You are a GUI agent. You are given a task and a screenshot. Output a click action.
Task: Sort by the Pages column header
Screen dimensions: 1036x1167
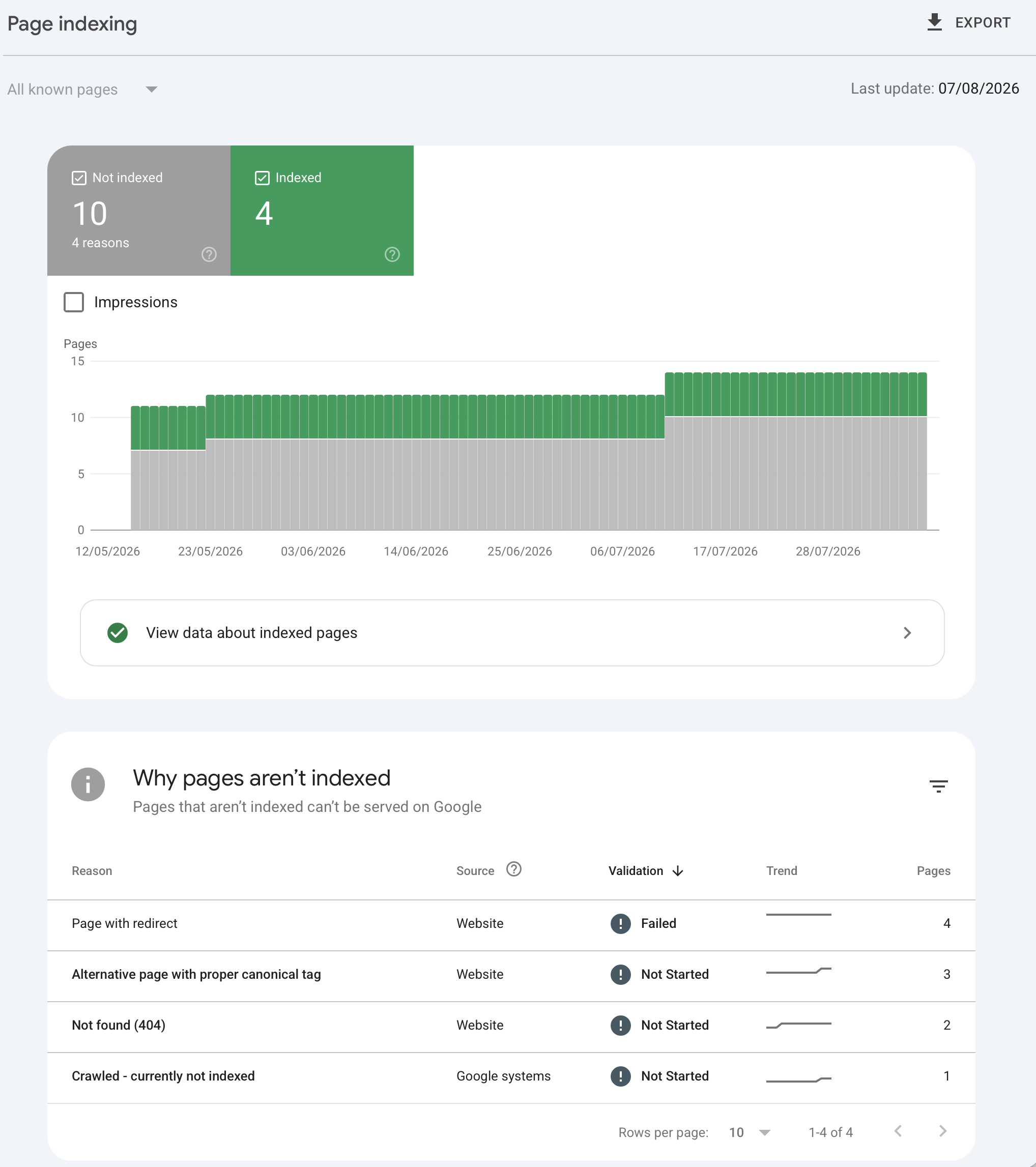933,871
